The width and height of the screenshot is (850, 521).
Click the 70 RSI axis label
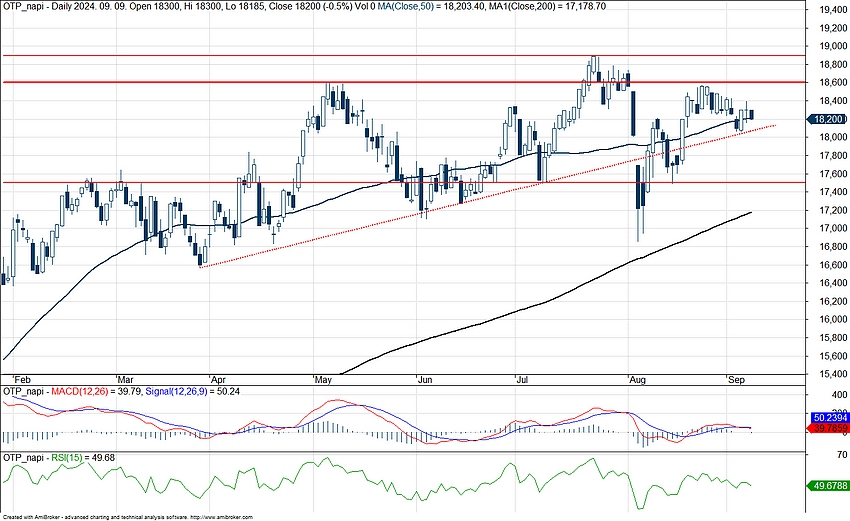[x=842, y=454]
